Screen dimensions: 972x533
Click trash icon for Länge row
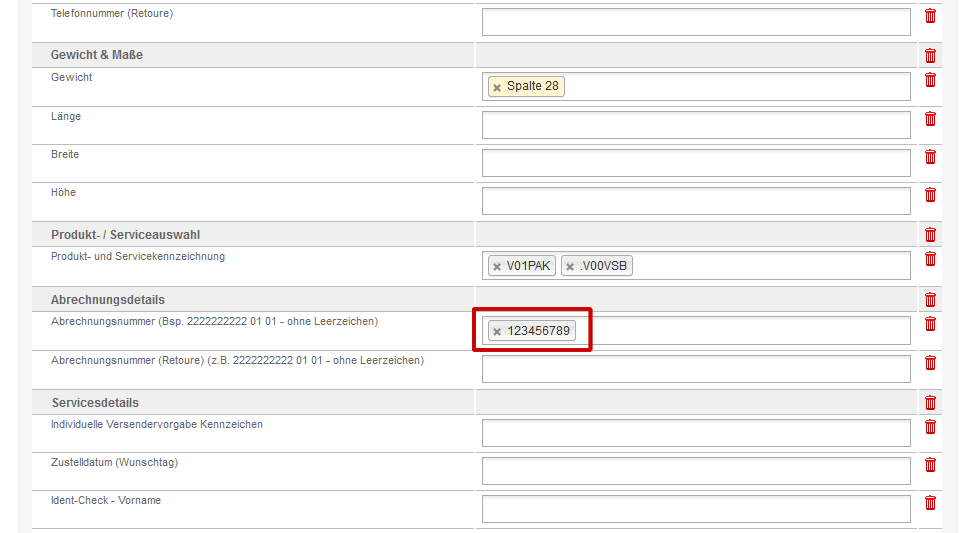click(x=930, y=118)
